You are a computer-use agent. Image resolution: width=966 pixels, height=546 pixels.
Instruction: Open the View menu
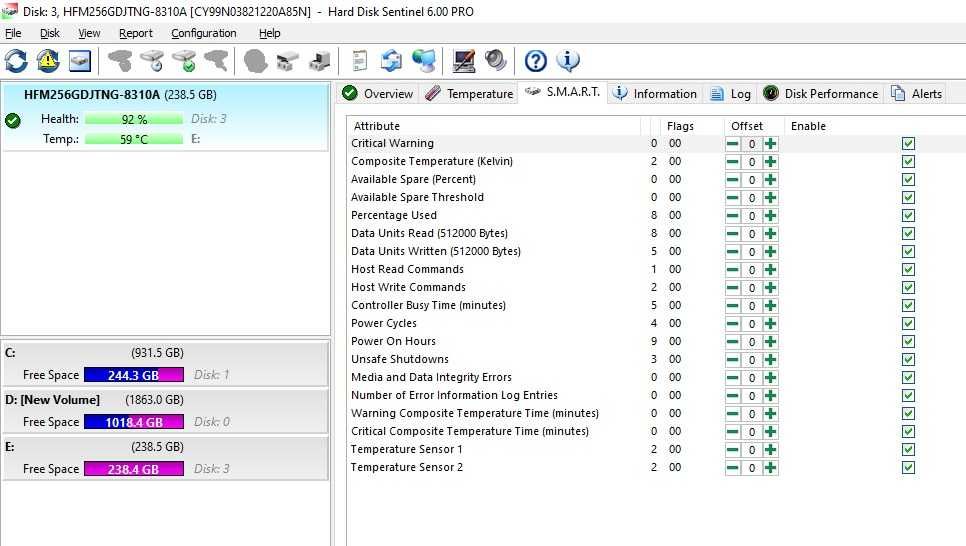click(89, 33)
